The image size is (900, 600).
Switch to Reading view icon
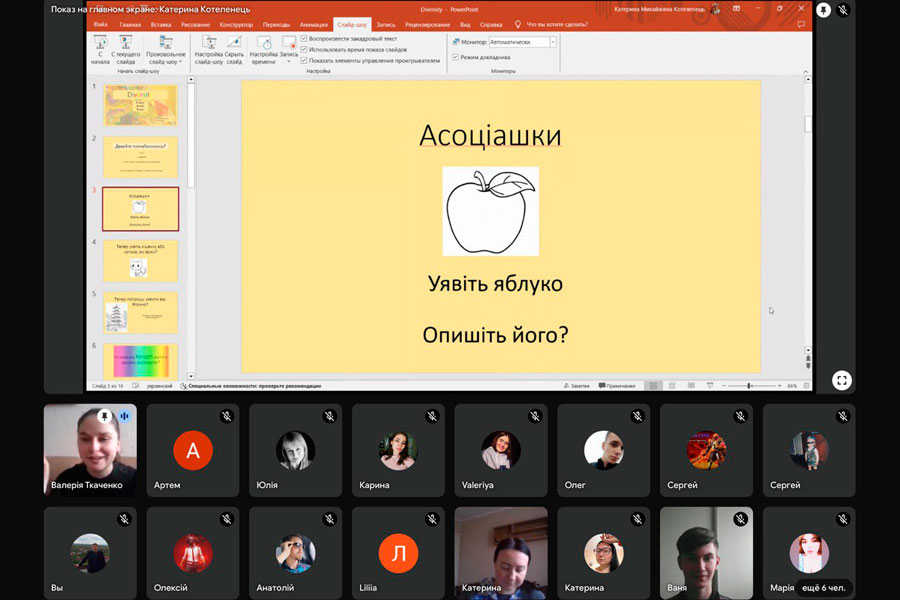(691, 386)
